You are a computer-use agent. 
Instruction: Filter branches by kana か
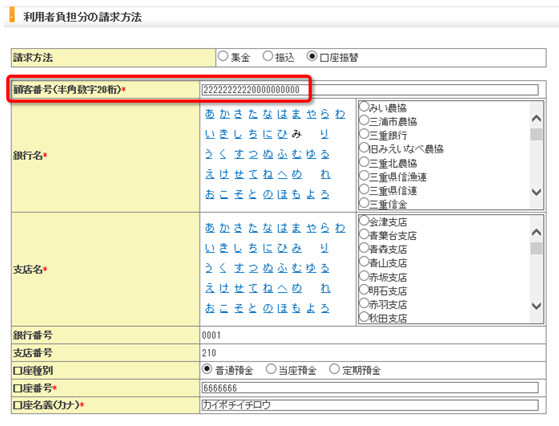coord(225,227)
